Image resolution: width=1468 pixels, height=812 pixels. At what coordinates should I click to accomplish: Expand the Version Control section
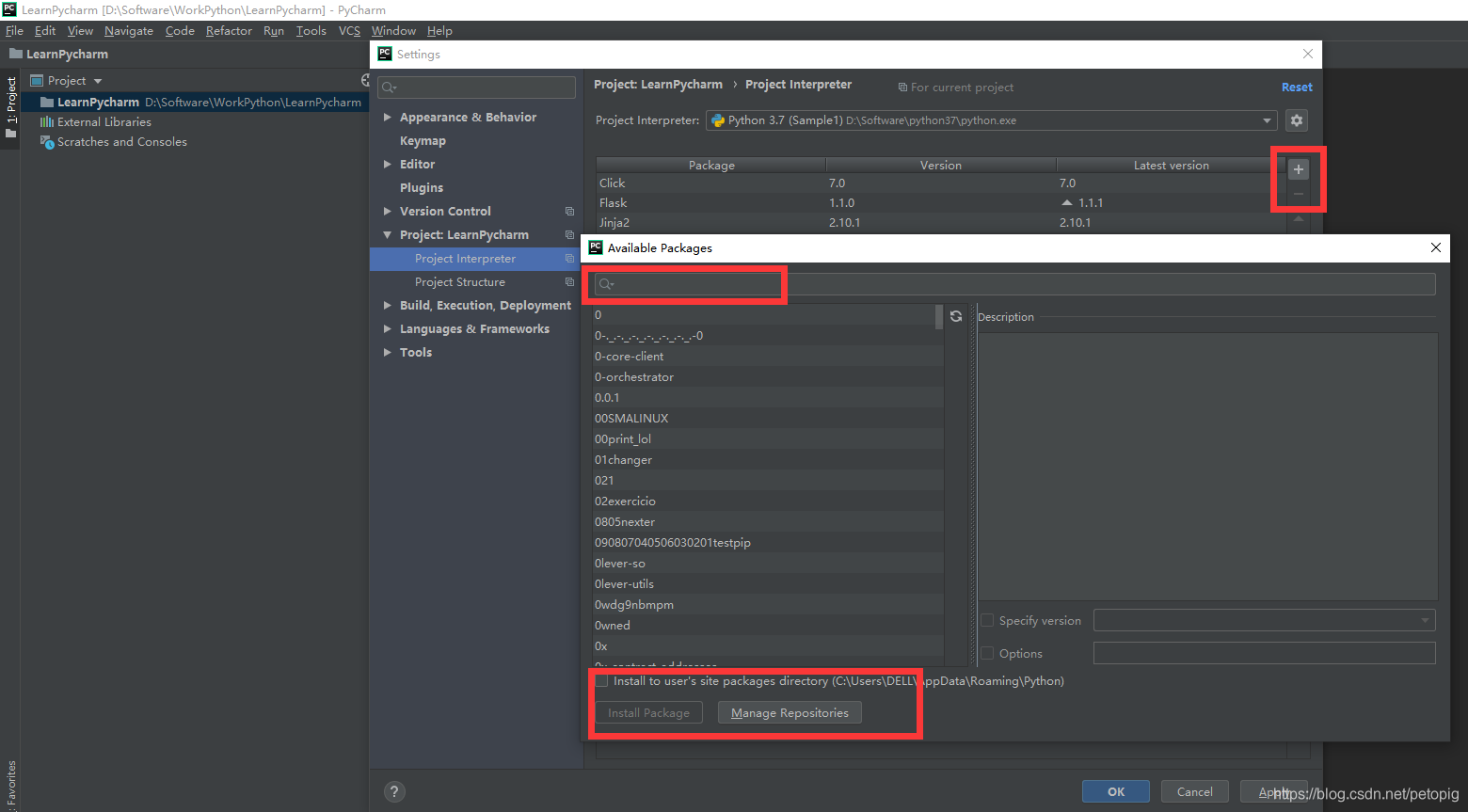pyautogui.click(x=387, y=212)
